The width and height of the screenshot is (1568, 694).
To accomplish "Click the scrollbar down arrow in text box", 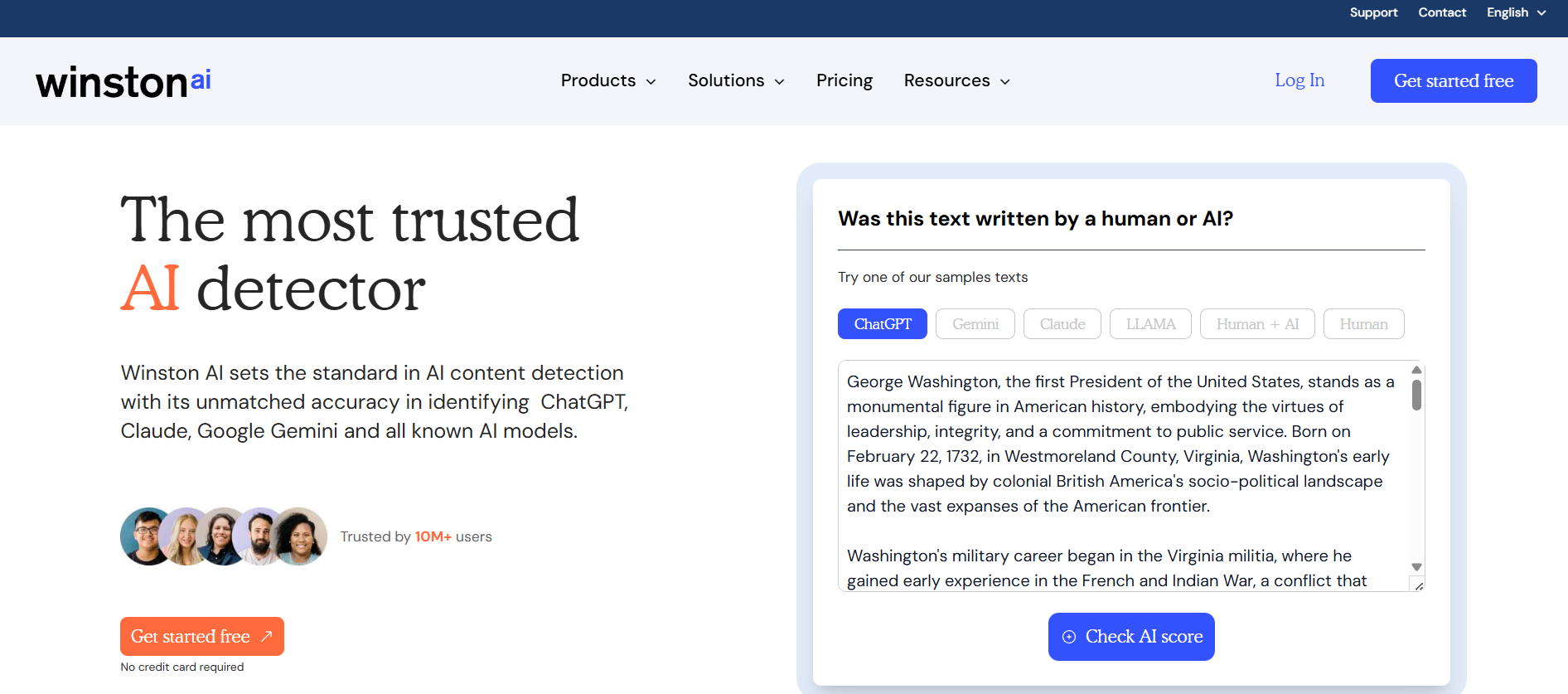I will coord(1416,567).
